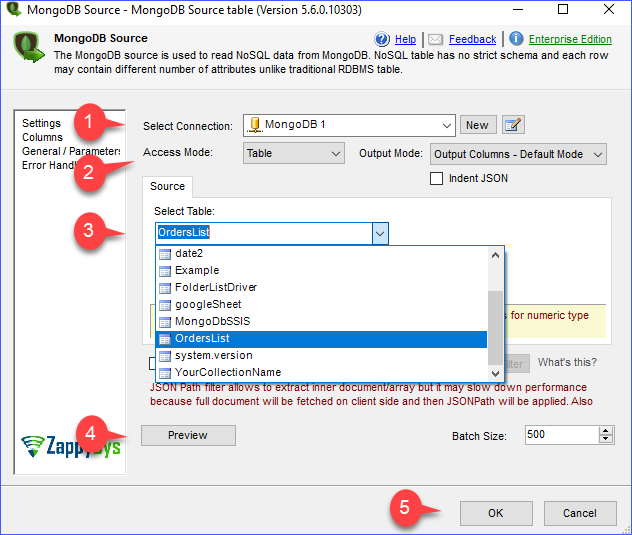The height and width of the screenshot is (535, 632).
Task: Open the Output Mode dropdown
Action: point(598,154)
